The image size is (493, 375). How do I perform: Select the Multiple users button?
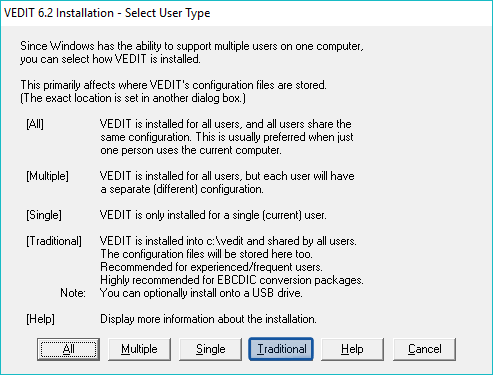click(139, 349)
